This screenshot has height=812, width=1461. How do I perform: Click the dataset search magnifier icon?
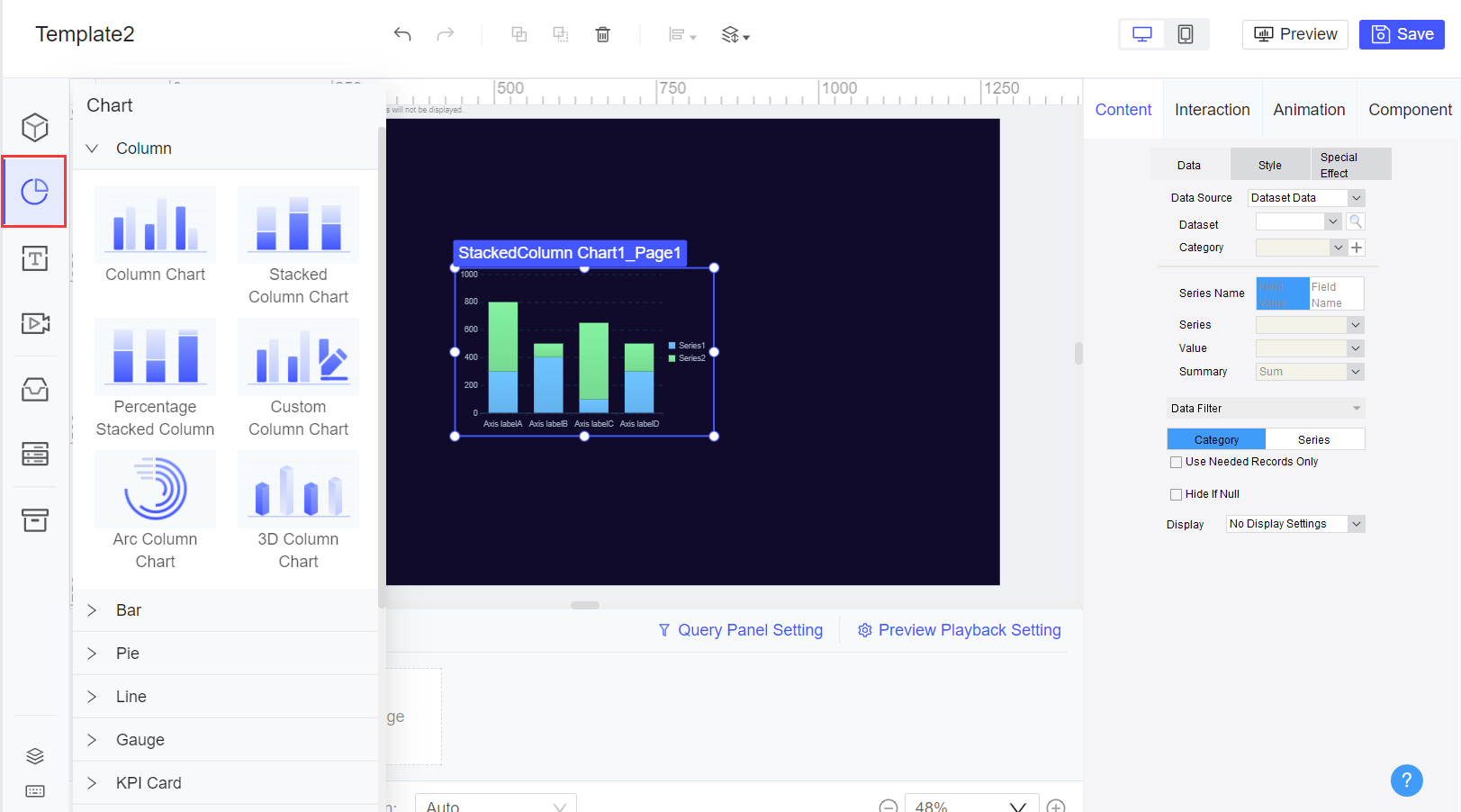1356,221
